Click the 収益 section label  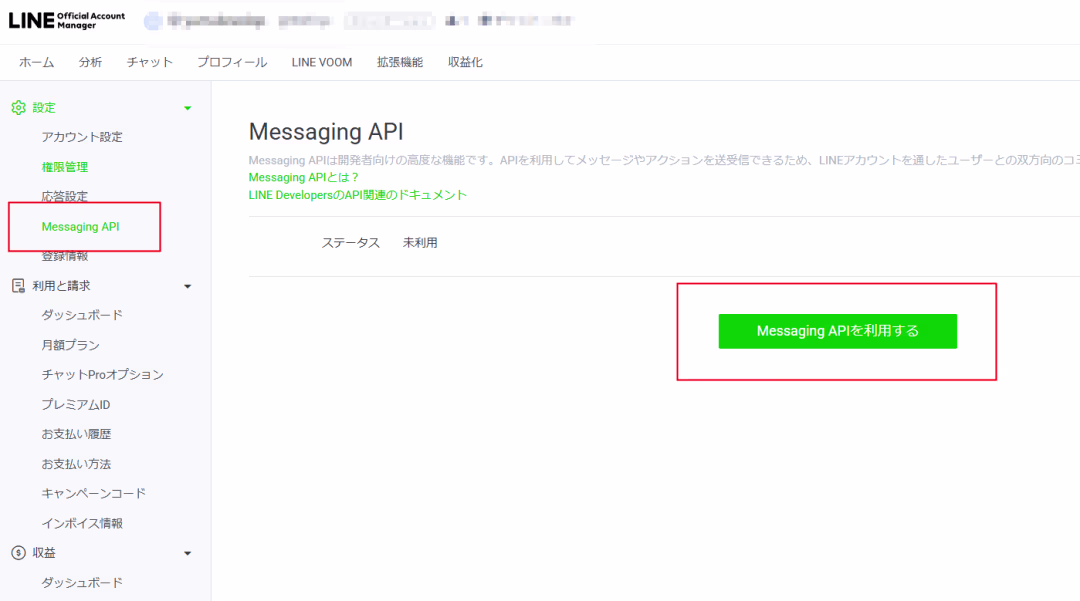[43, 553]
